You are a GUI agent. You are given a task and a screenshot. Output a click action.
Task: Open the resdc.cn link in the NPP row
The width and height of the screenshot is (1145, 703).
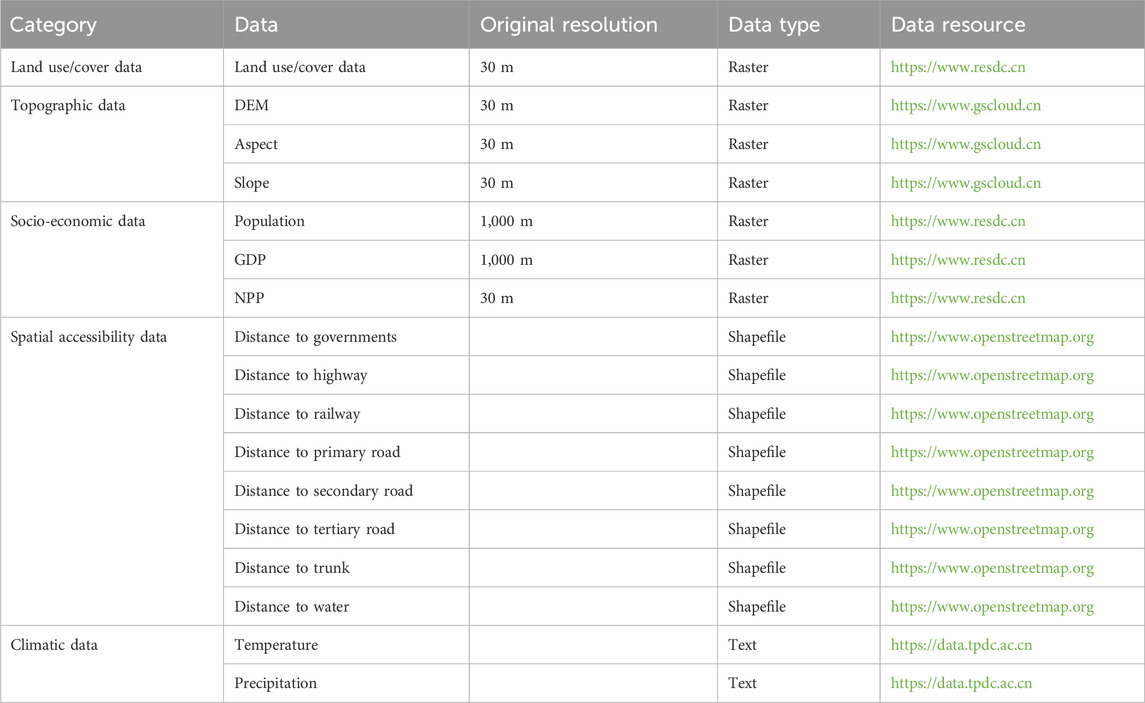(957, 298)
